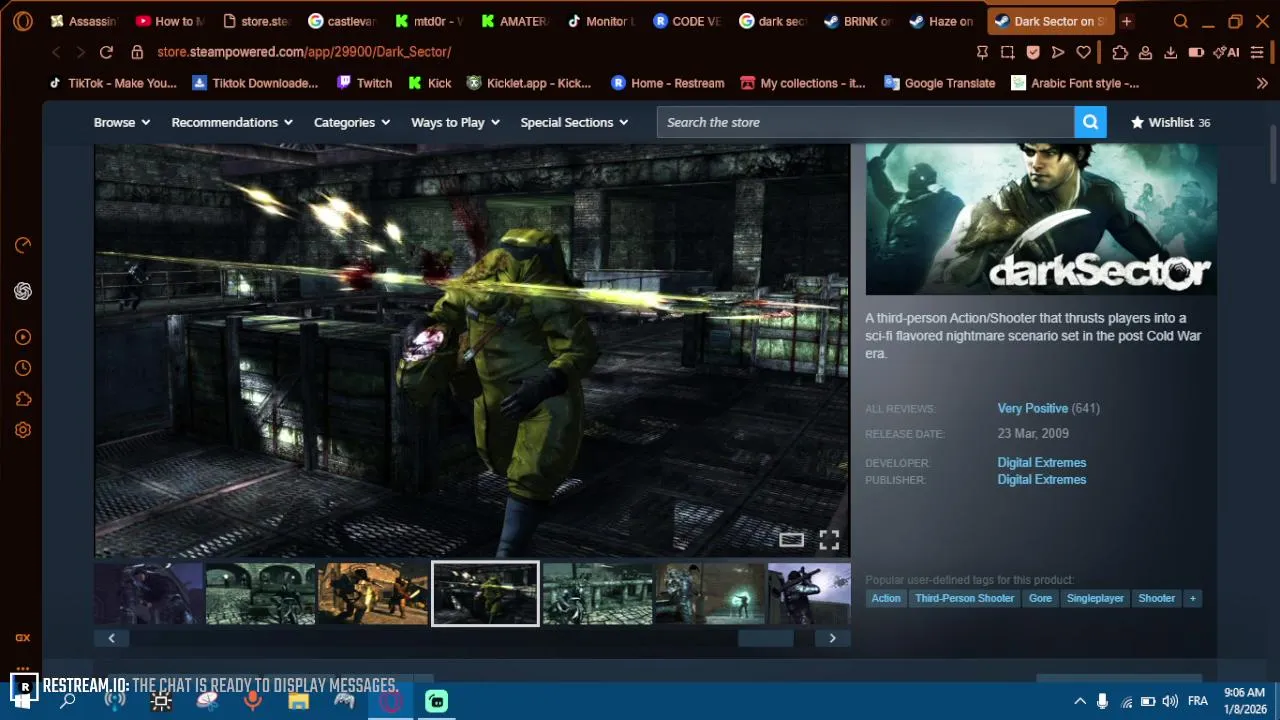
Task: Open a new tab with plus button
Action: click(1127, 21)
